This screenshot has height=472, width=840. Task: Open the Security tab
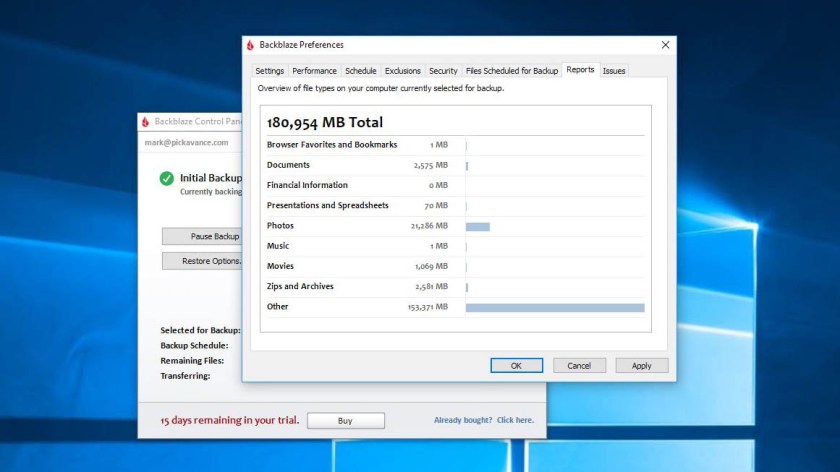click(443, 71)
